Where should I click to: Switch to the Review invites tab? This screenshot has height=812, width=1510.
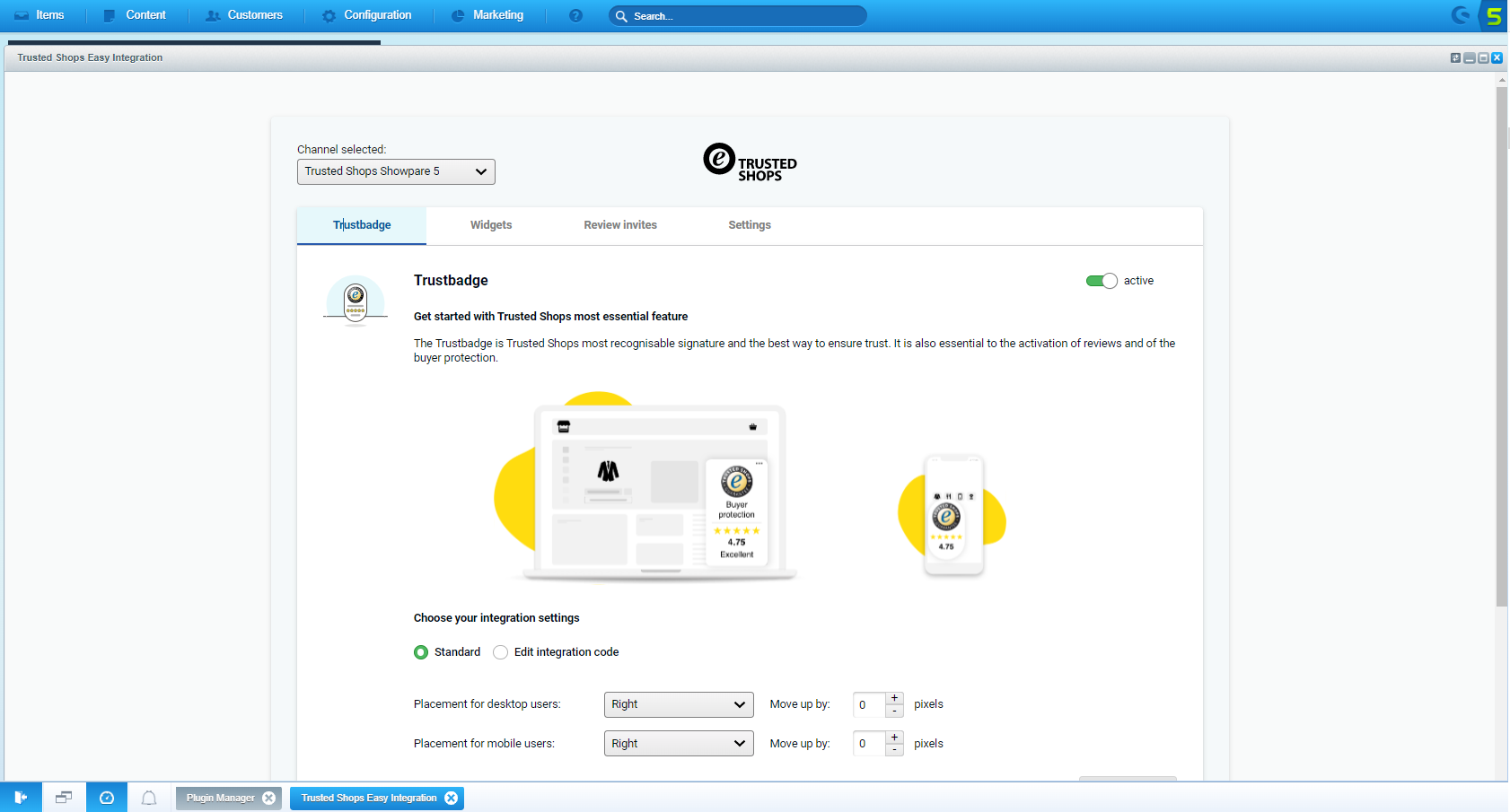620,225
